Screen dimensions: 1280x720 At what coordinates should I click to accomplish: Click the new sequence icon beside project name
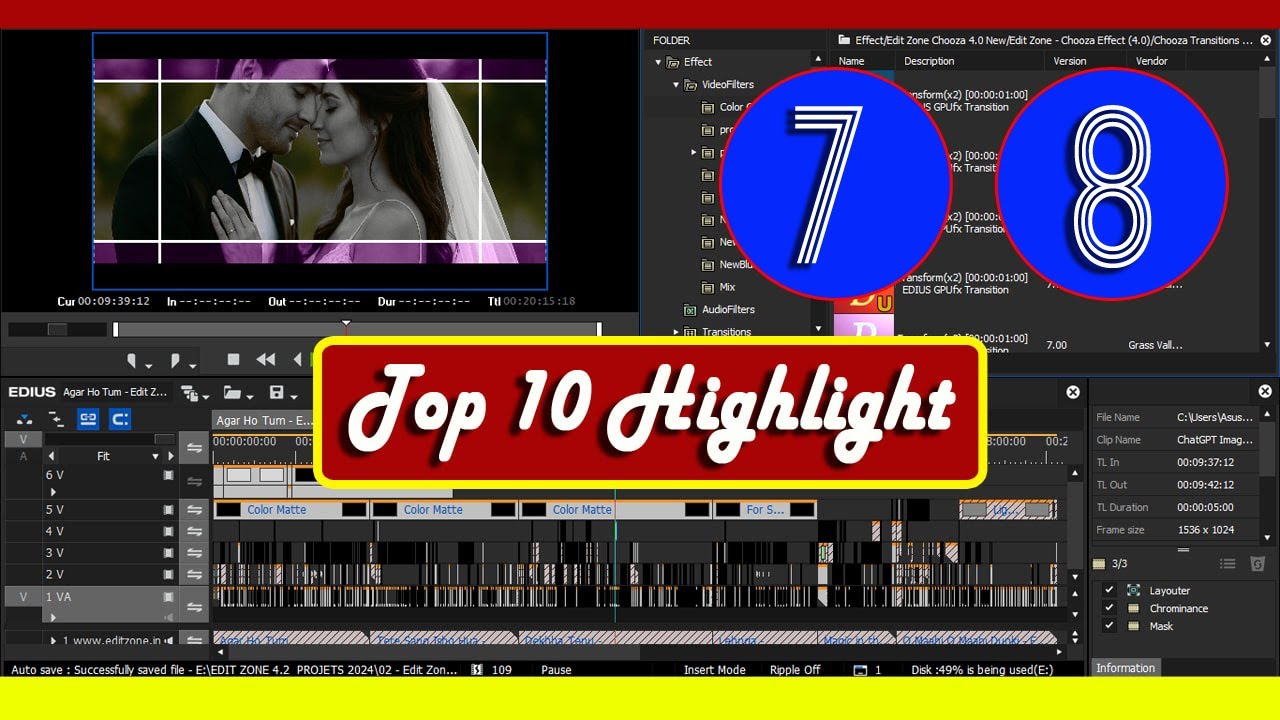[x=189, y=393]
